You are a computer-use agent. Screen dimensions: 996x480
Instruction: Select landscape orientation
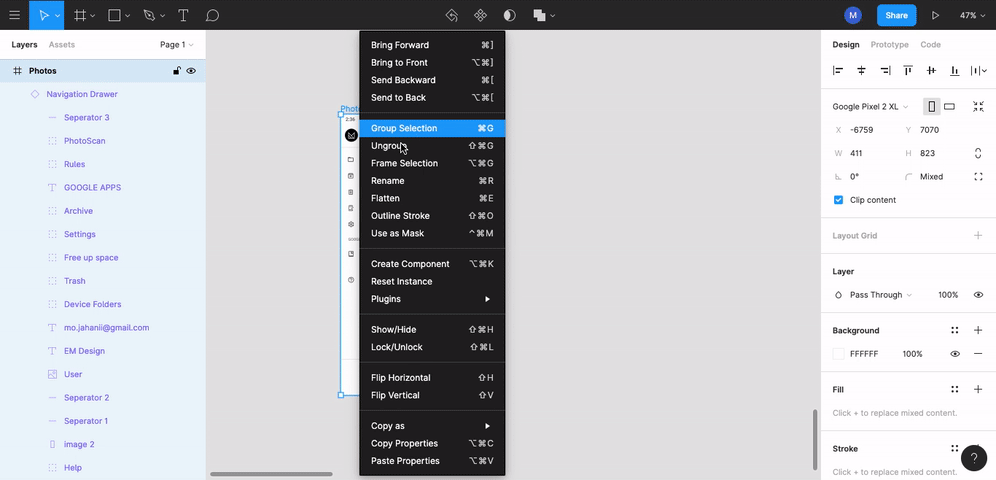[x=949, y=107]
